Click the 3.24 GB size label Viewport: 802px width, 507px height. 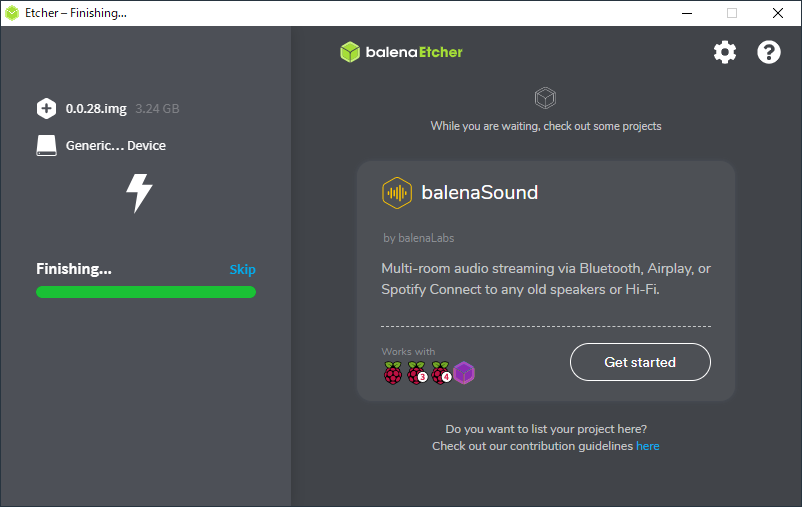157,108
